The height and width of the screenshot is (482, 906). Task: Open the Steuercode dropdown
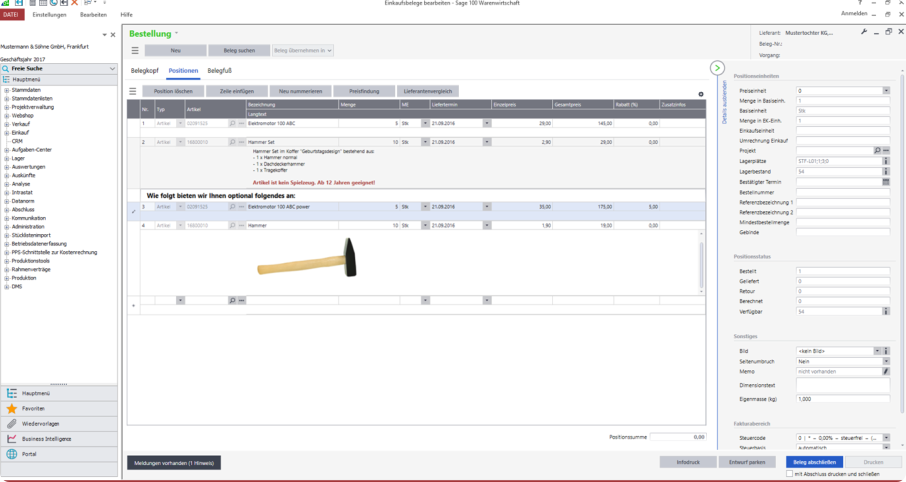coord(886,437)
